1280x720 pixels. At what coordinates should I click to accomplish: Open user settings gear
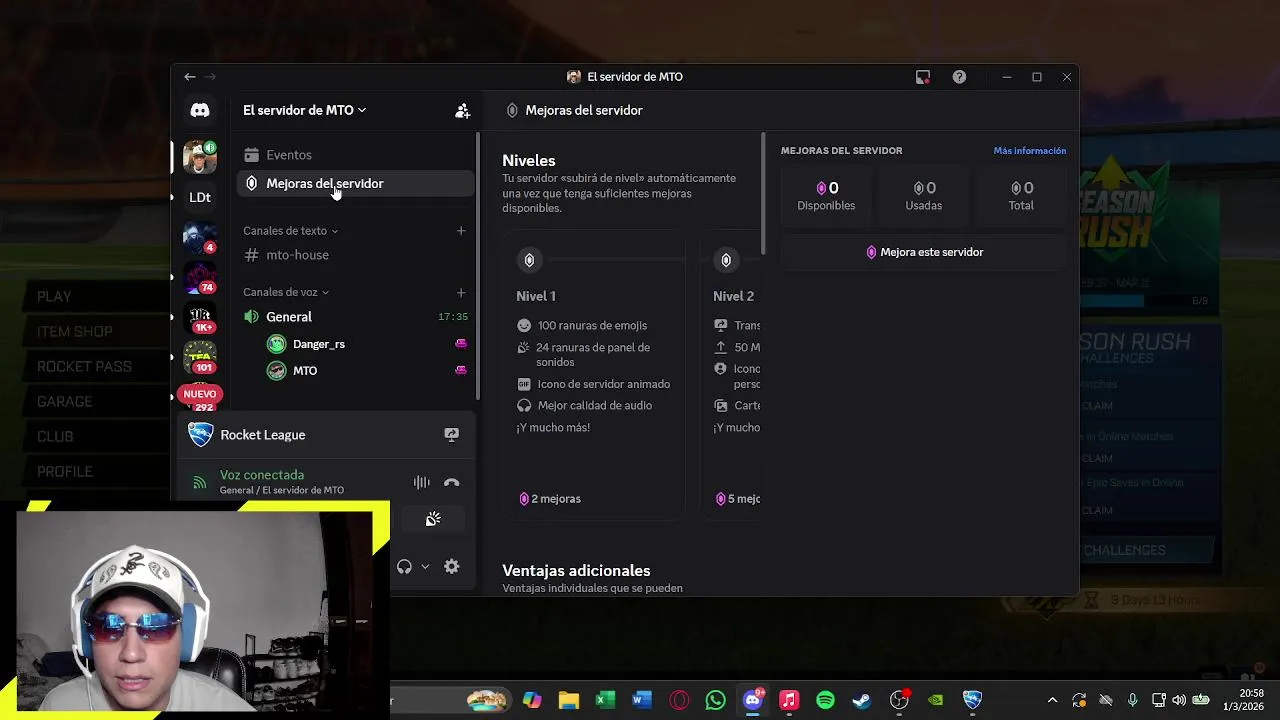[x=452, y=567]
